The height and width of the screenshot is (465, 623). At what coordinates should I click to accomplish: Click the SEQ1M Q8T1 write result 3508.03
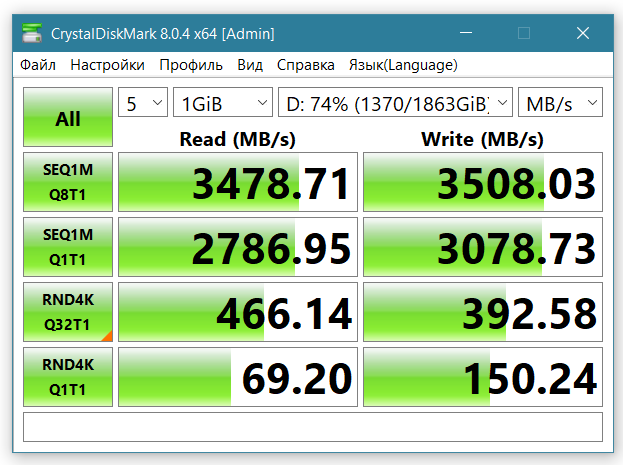tap(483, 182)
